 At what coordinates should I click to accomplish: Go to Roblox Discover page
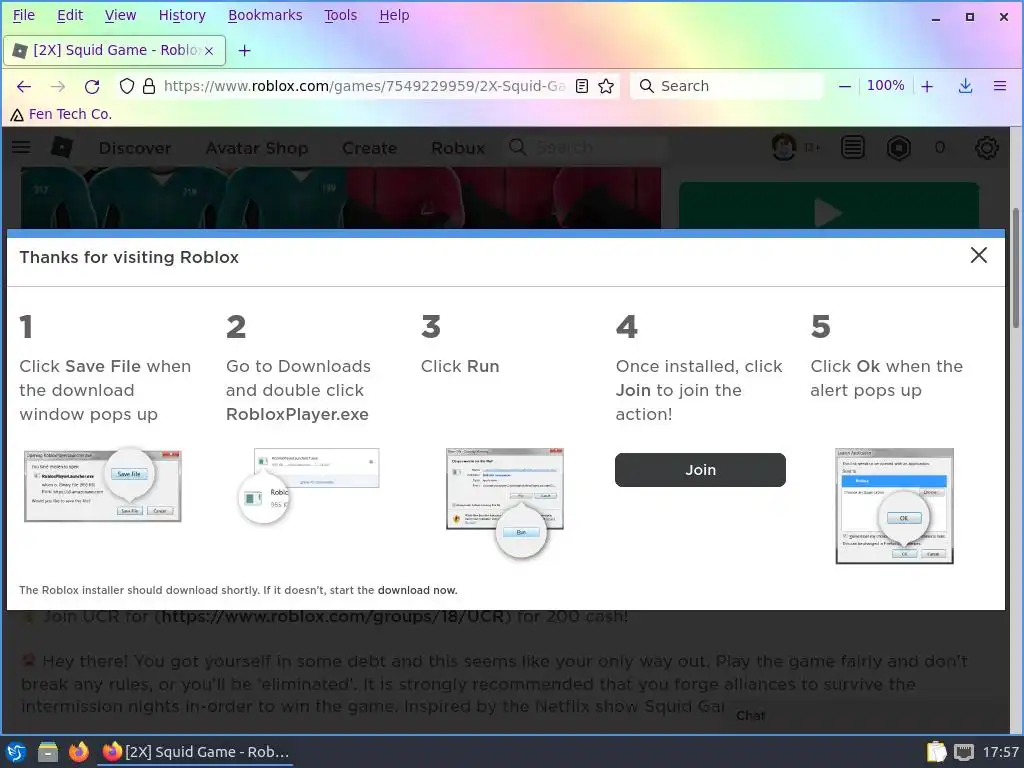tap(135, 148)
